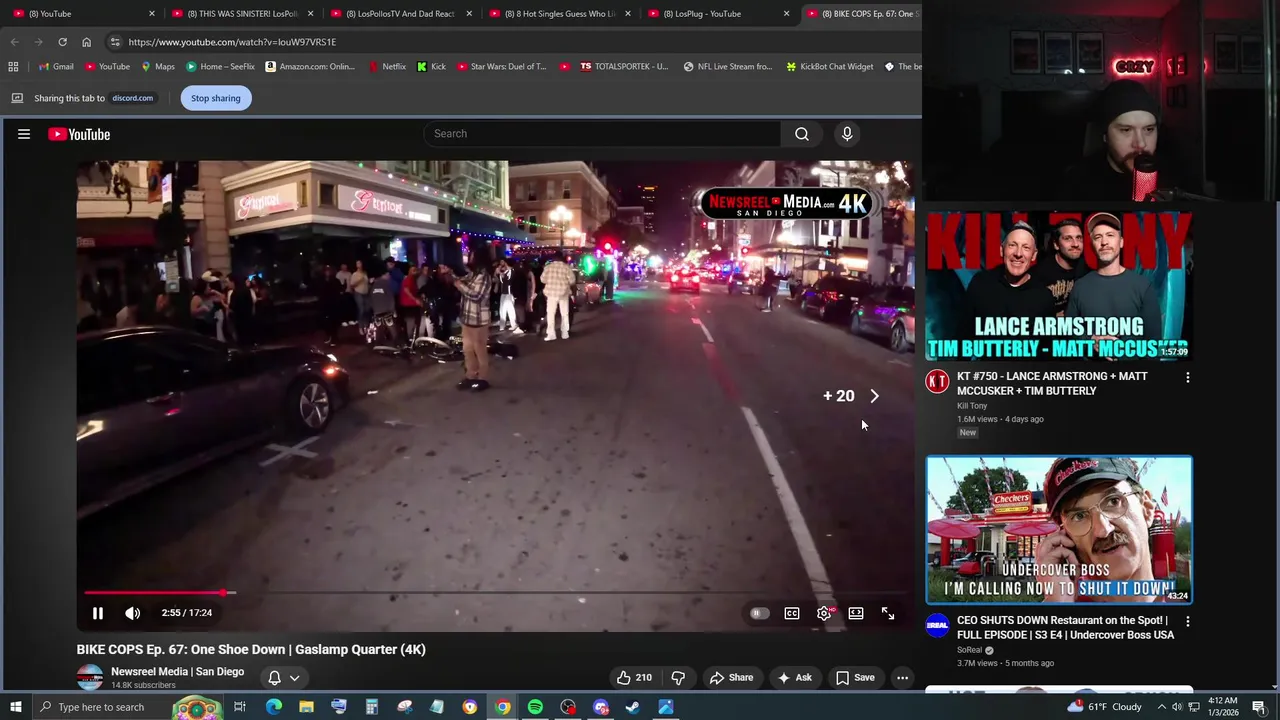Open the CEO SHUTS DOWN Restaurant title link
1280x720 pixels.
tap(1065, 628)
